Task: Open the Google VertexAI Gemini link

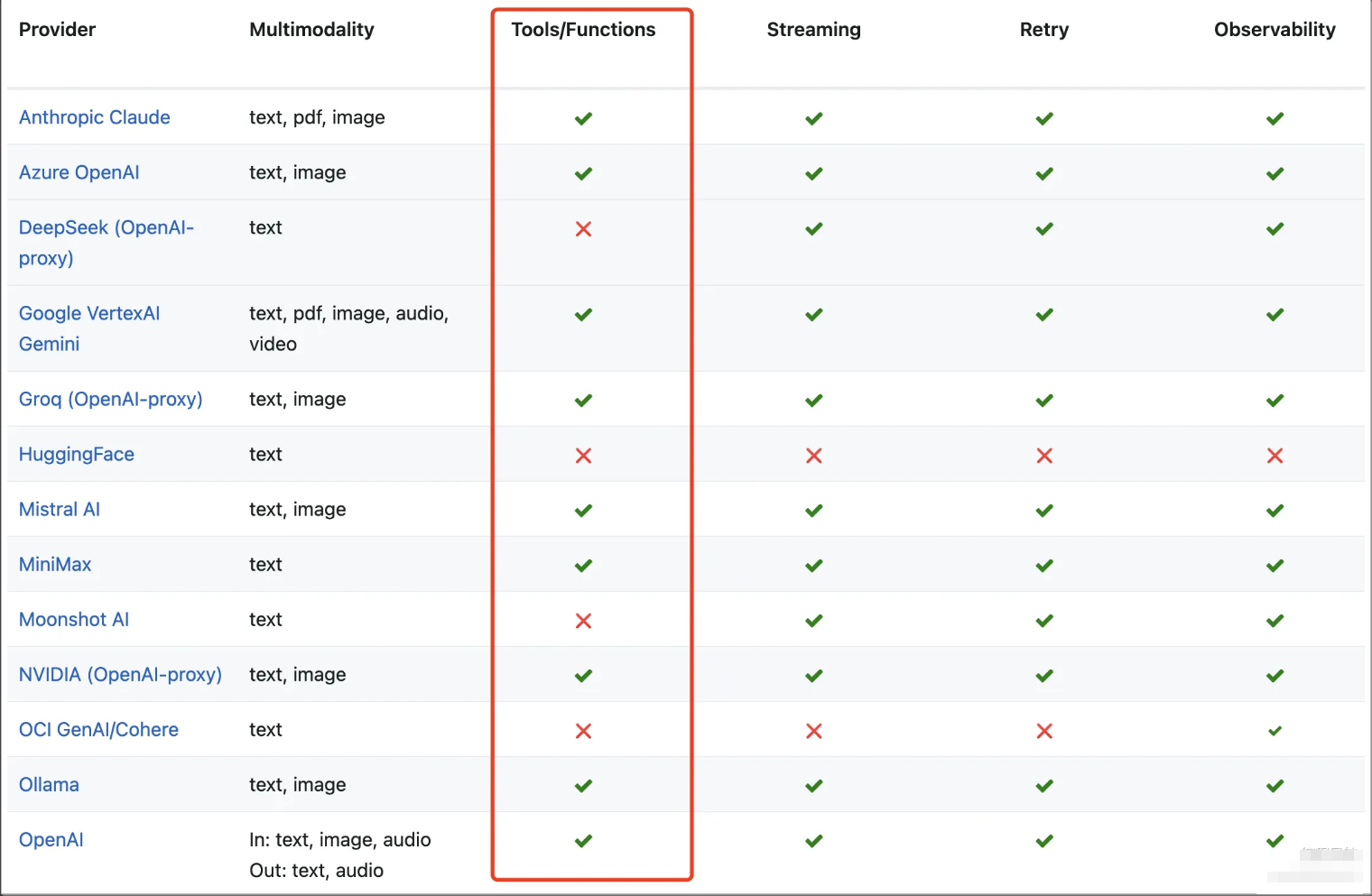Action: click(88, 313)
